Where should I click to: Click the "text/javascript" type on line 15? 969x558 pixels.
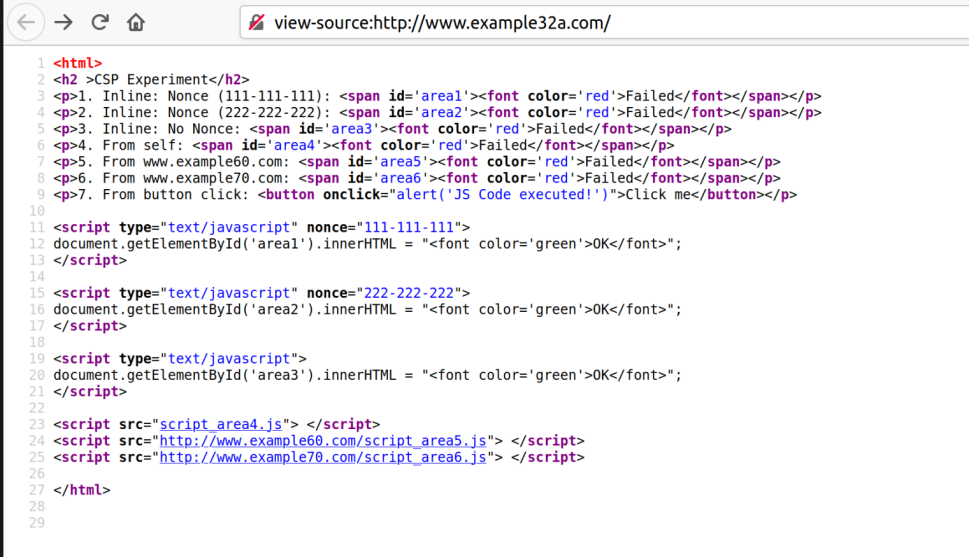(229, 293)
